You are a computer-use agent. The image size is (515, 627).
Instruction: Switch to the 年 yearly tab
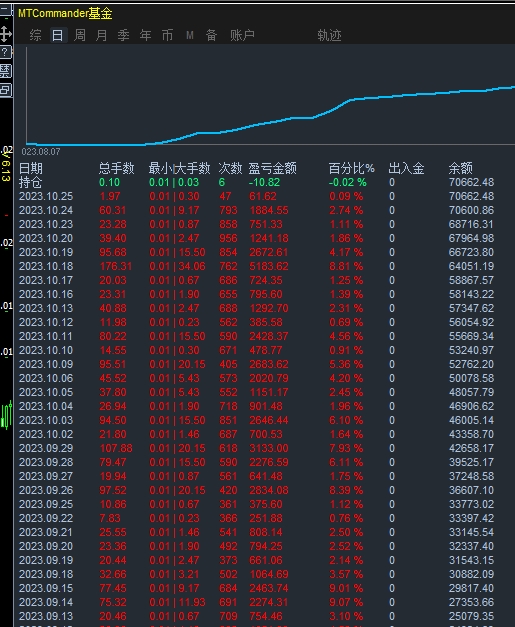pyautogui.click(x=146, y=35)
